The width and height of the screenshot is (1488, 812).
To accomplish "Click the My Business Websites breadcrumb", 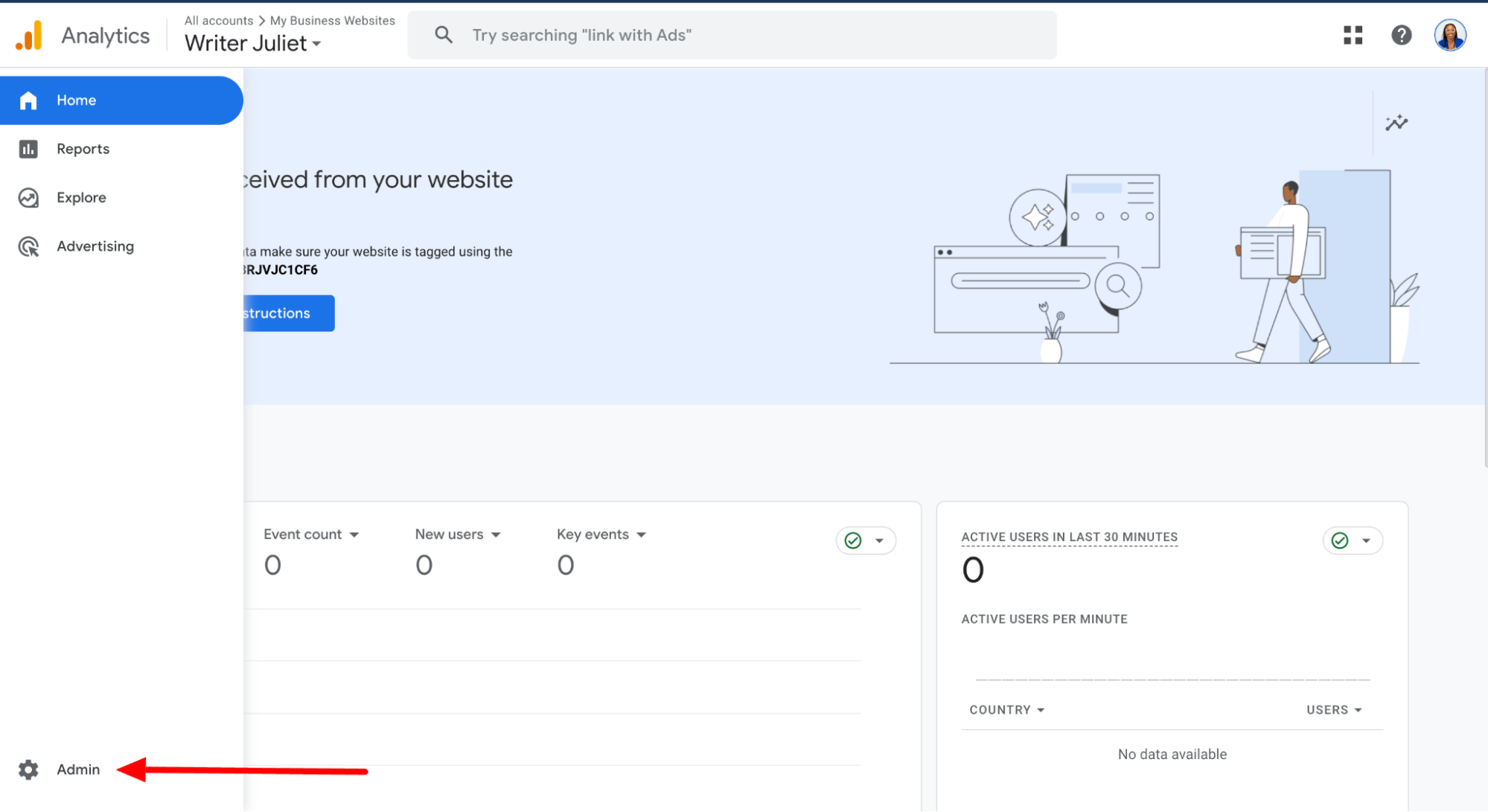I will [333, 21].
